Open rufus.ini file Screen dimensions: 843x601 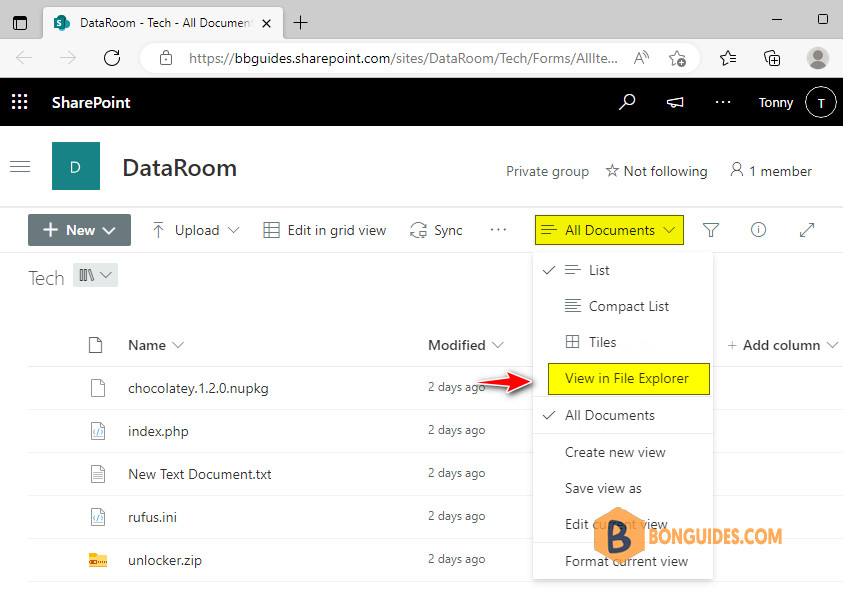152,517
